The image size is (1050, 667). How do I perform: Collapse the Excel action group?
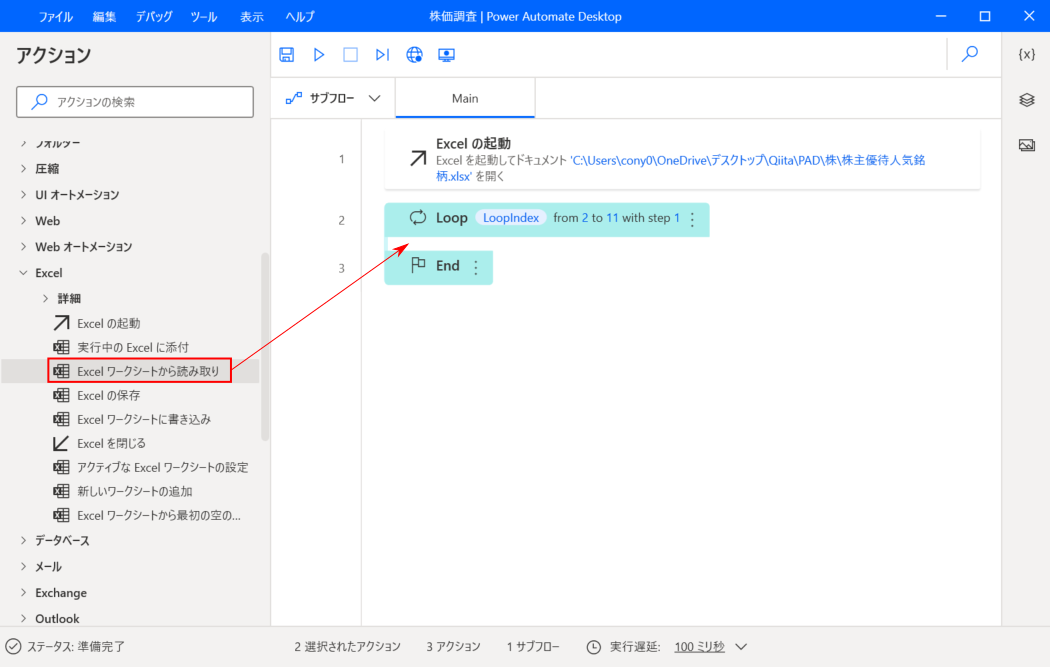(x=23, y=273)
